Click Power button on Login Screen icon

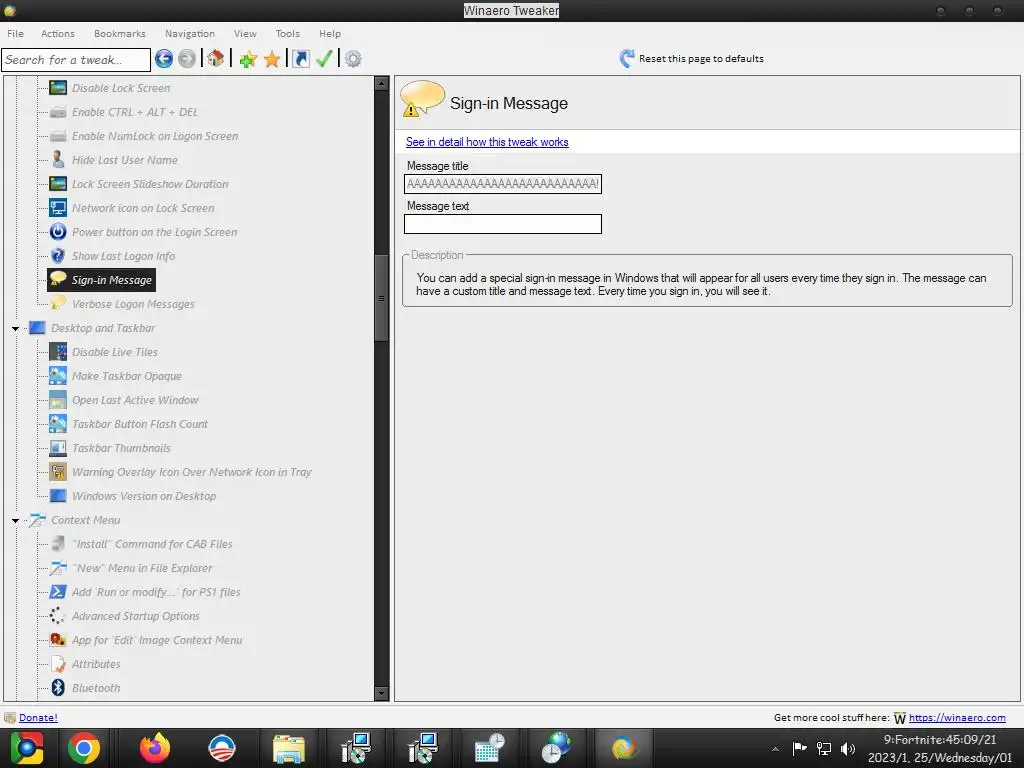[x=58, y=232]
